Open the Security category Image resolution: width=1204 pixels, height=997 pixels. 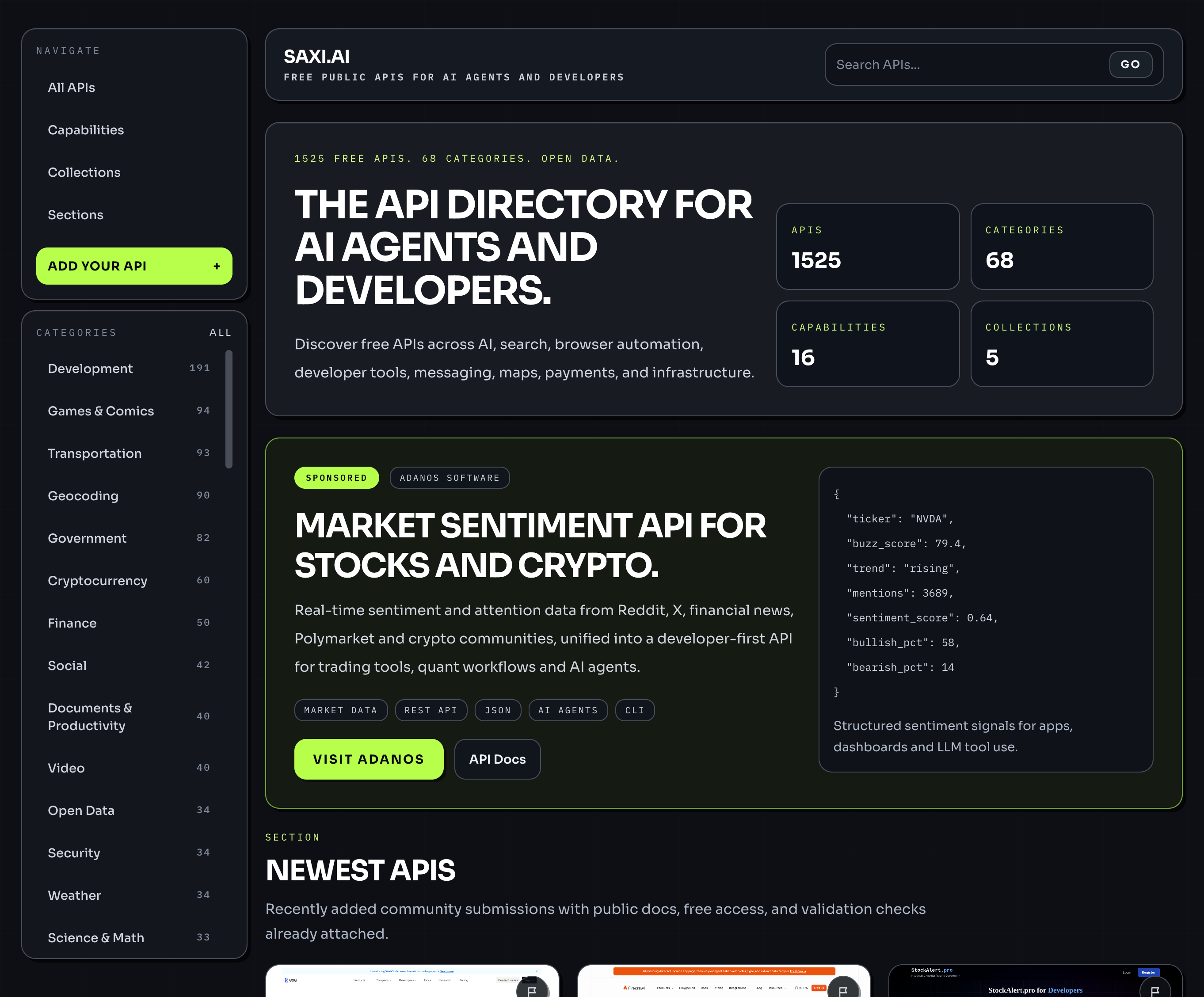click(129, 853)
